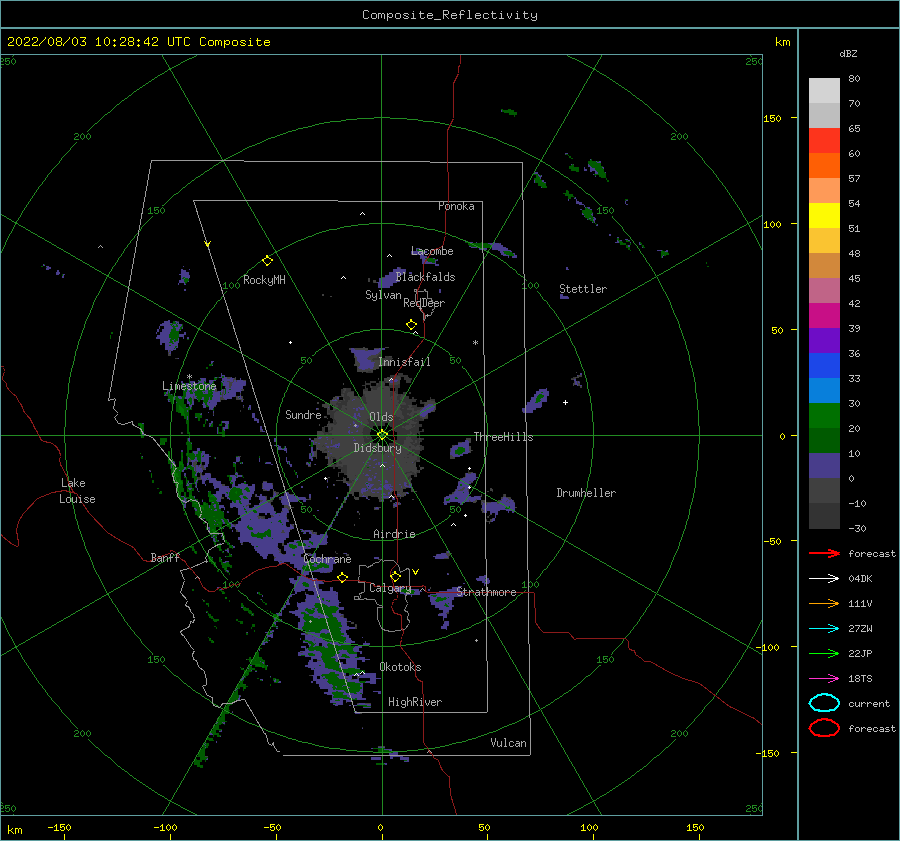The height and width of the screenshot is (841, 900).
Task: Click the purple 10 dBZ color swatch
Action: click(824, 466)
